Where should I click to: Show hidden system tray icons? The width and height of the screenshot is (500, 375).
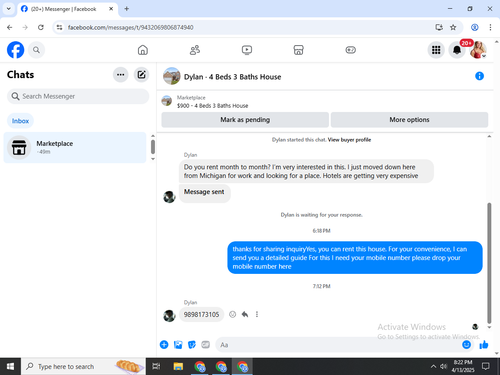[x=433, y=366]
